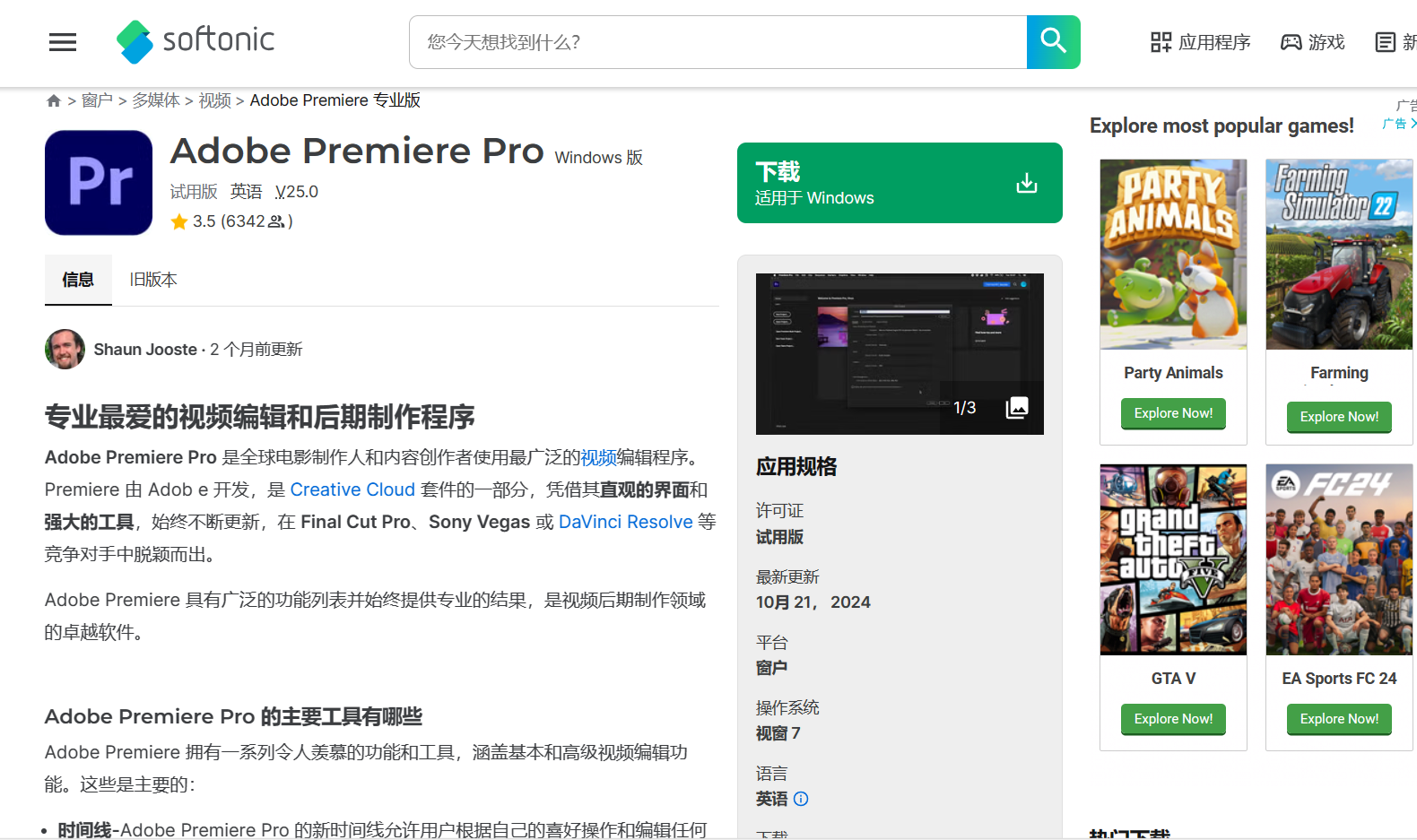Click the 游戏 gamepad icon
This screenshot has height=840, width=1417.
(1291, 42)
